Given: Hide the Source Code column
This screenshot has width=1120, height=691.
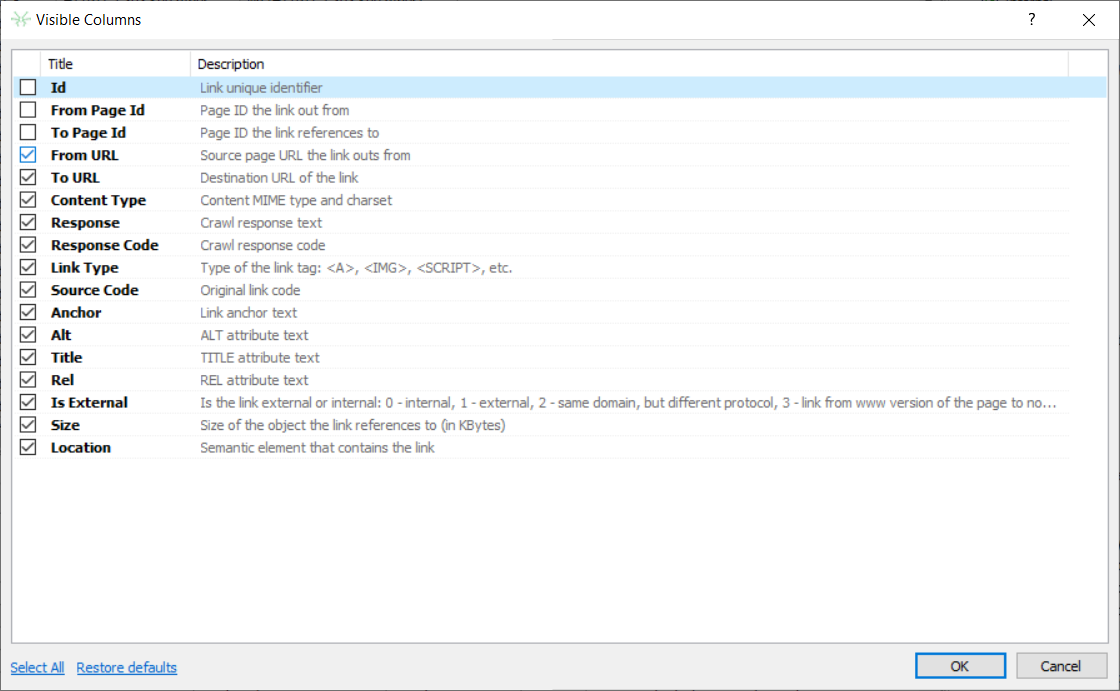Looking at the screenshot, I should point(28,290).
